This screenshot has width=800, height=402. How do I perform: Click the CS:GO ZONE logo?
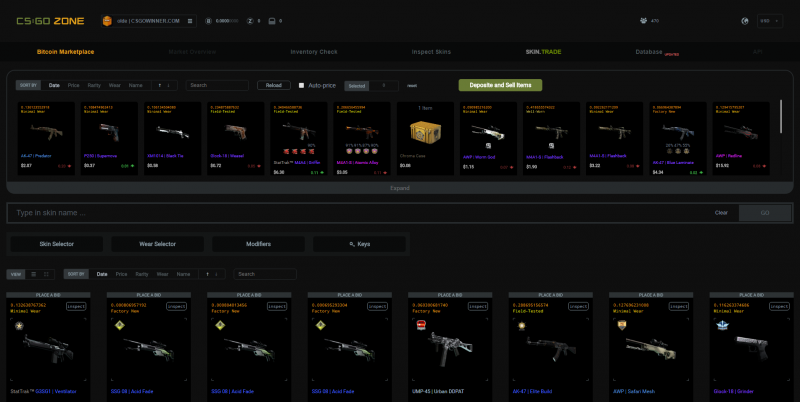(50, 21)
